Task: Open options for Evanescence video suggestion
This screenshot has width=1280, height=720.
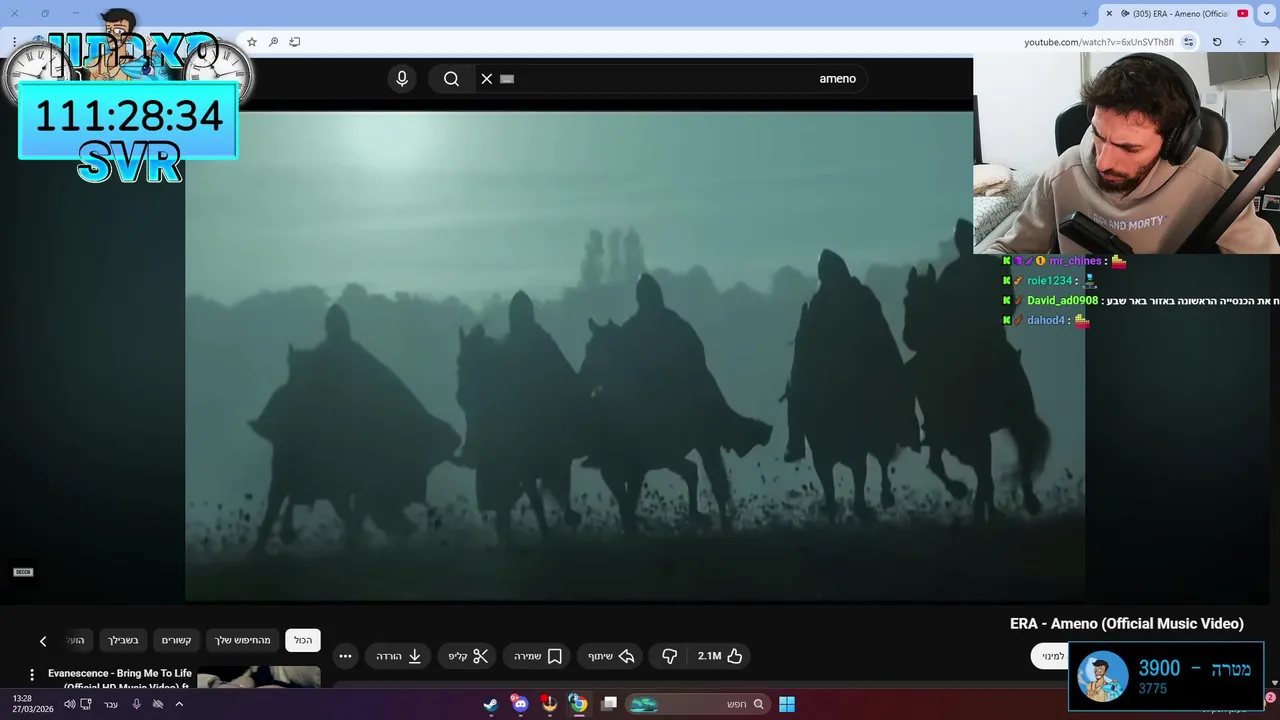Action: [x=32, y=675]
